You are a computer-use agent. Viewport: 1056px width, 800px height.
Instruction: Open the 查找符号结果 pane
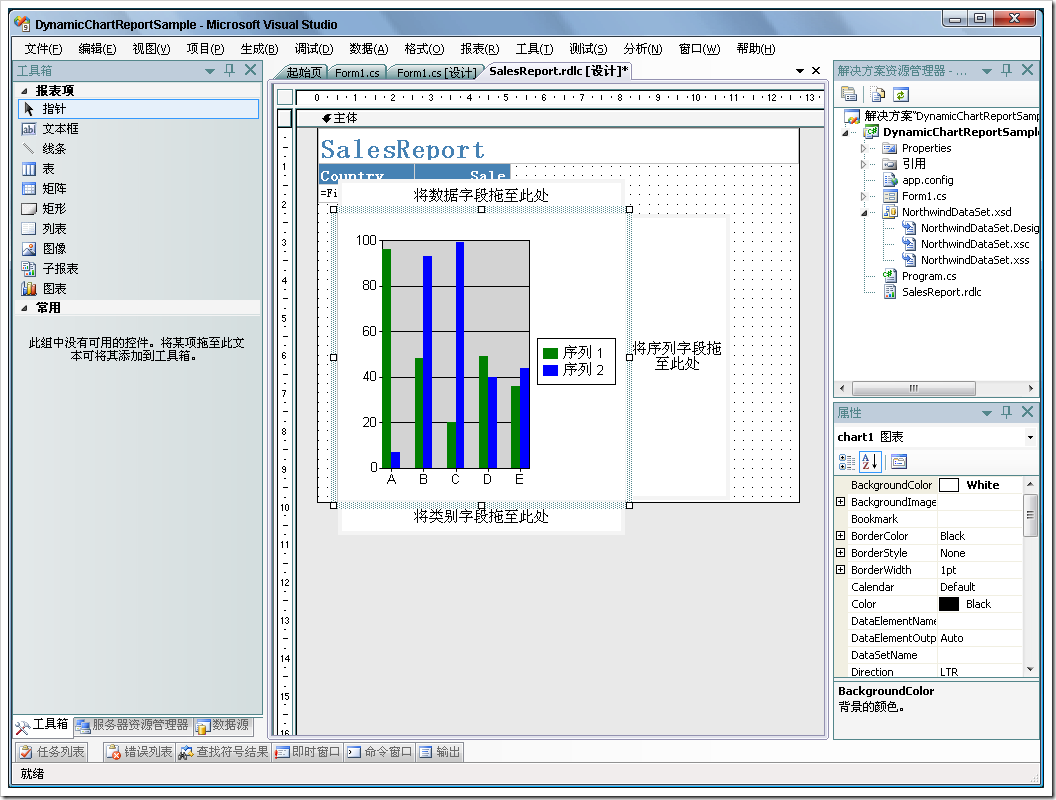[224, 752]
